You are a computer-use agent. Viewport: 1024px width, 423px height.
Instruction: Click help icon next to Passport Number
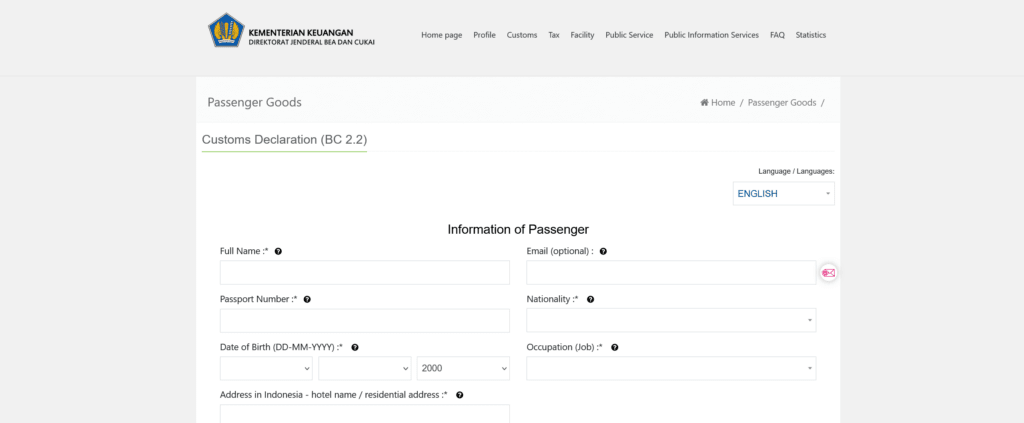(x=307, y=299)
